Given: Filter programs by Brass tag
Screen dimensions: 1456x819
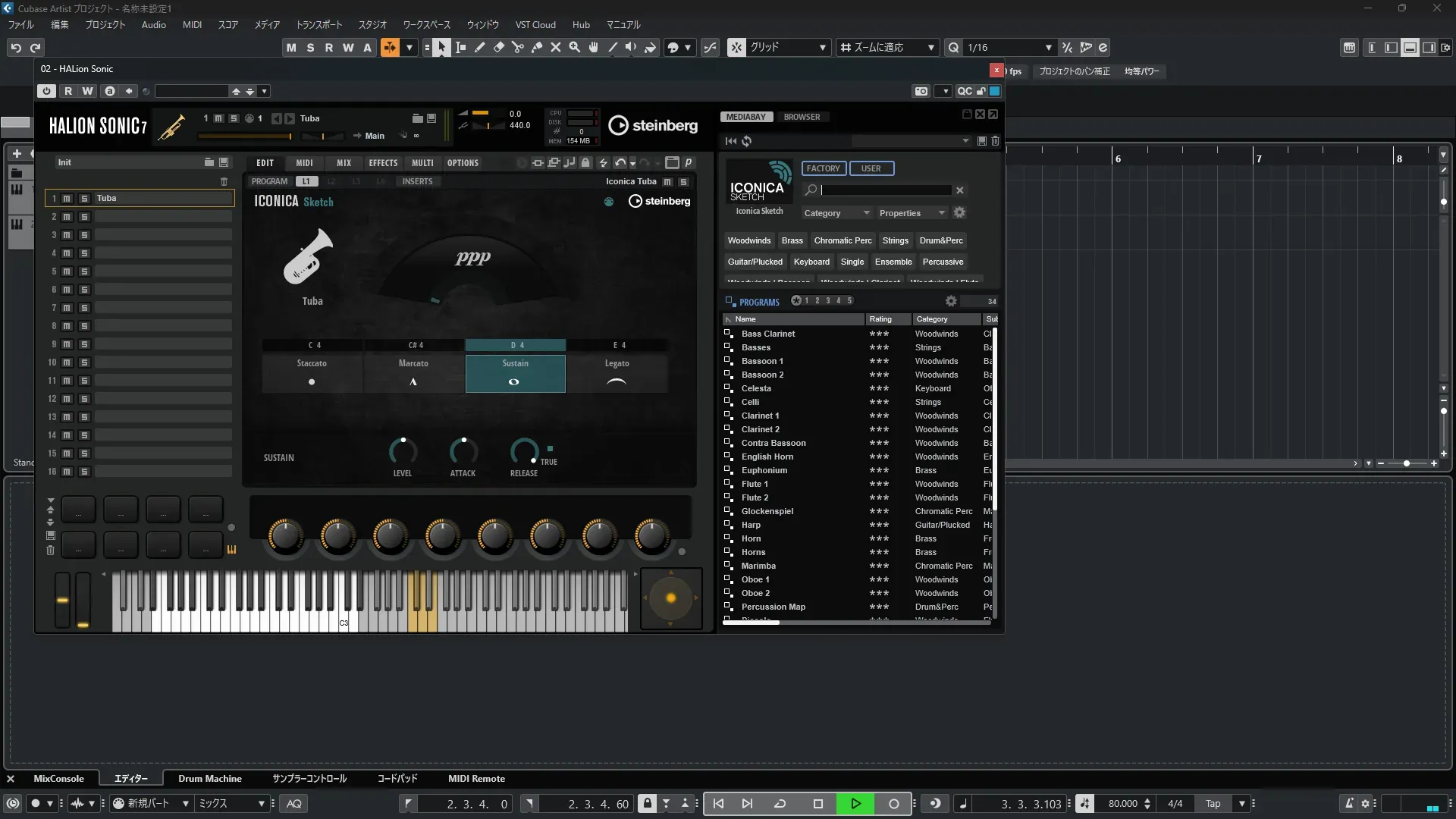Looking at the screenshot, I should (792, 240).
